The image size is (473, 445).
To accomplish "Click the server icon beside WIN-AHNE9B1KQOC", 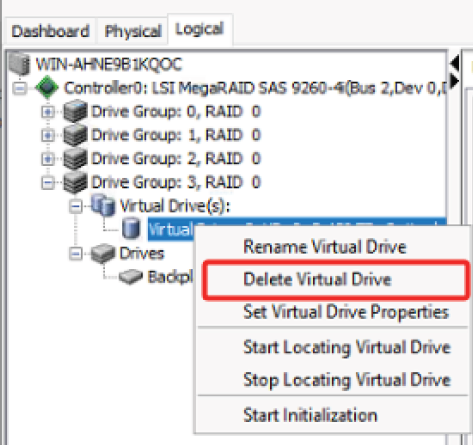I will coord(19,63).
